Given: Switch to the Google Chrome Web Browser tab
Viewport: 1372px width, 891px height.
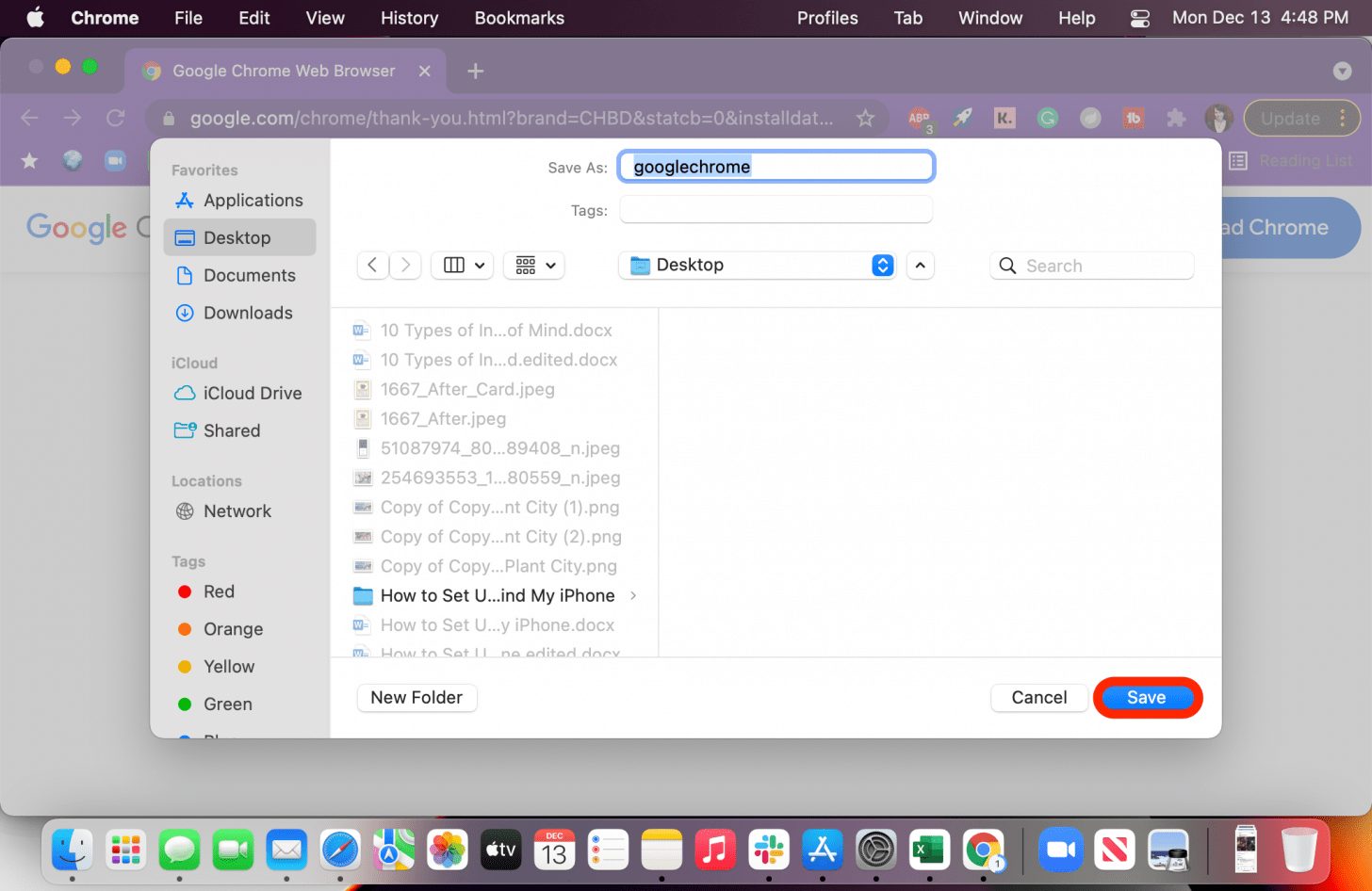Looking at the screenshot, I should tap(283, 71).
